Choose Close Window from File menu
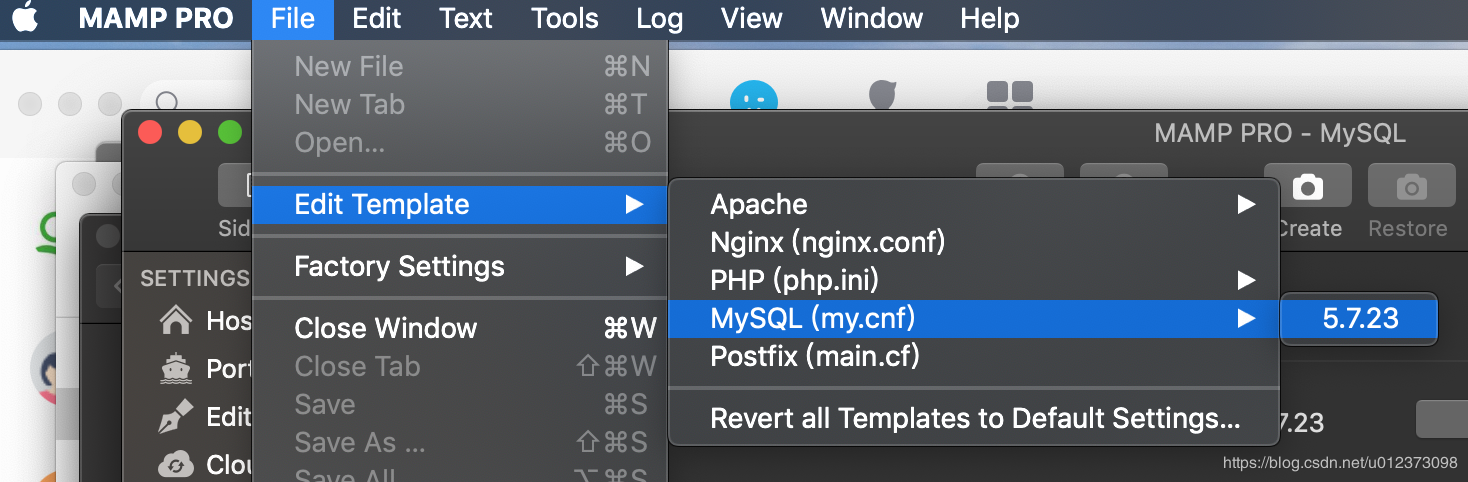1468x482 pixels. 460,328
